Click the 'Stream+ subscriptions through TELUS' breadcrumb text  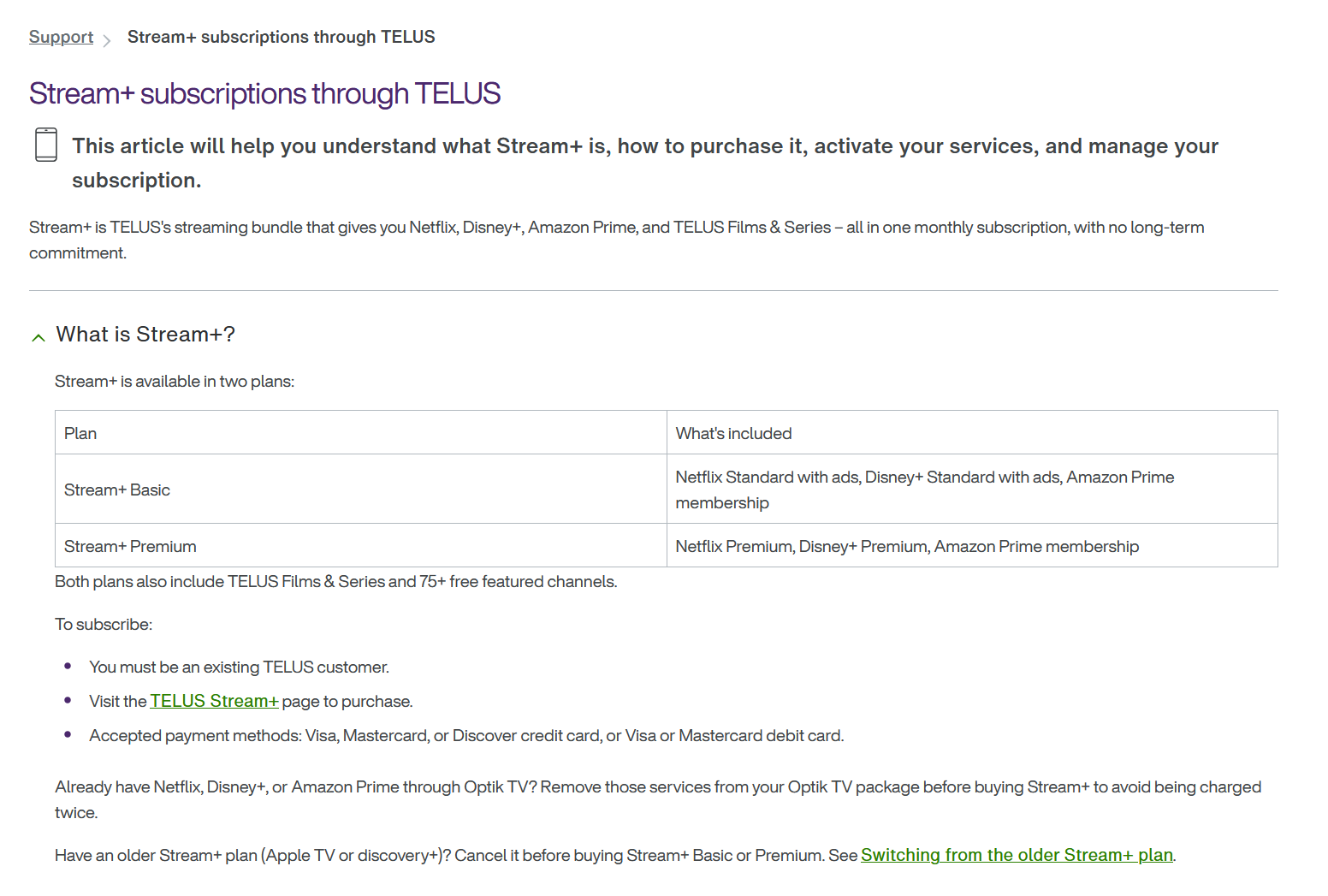pyautogui.click(x=281, y=37)
